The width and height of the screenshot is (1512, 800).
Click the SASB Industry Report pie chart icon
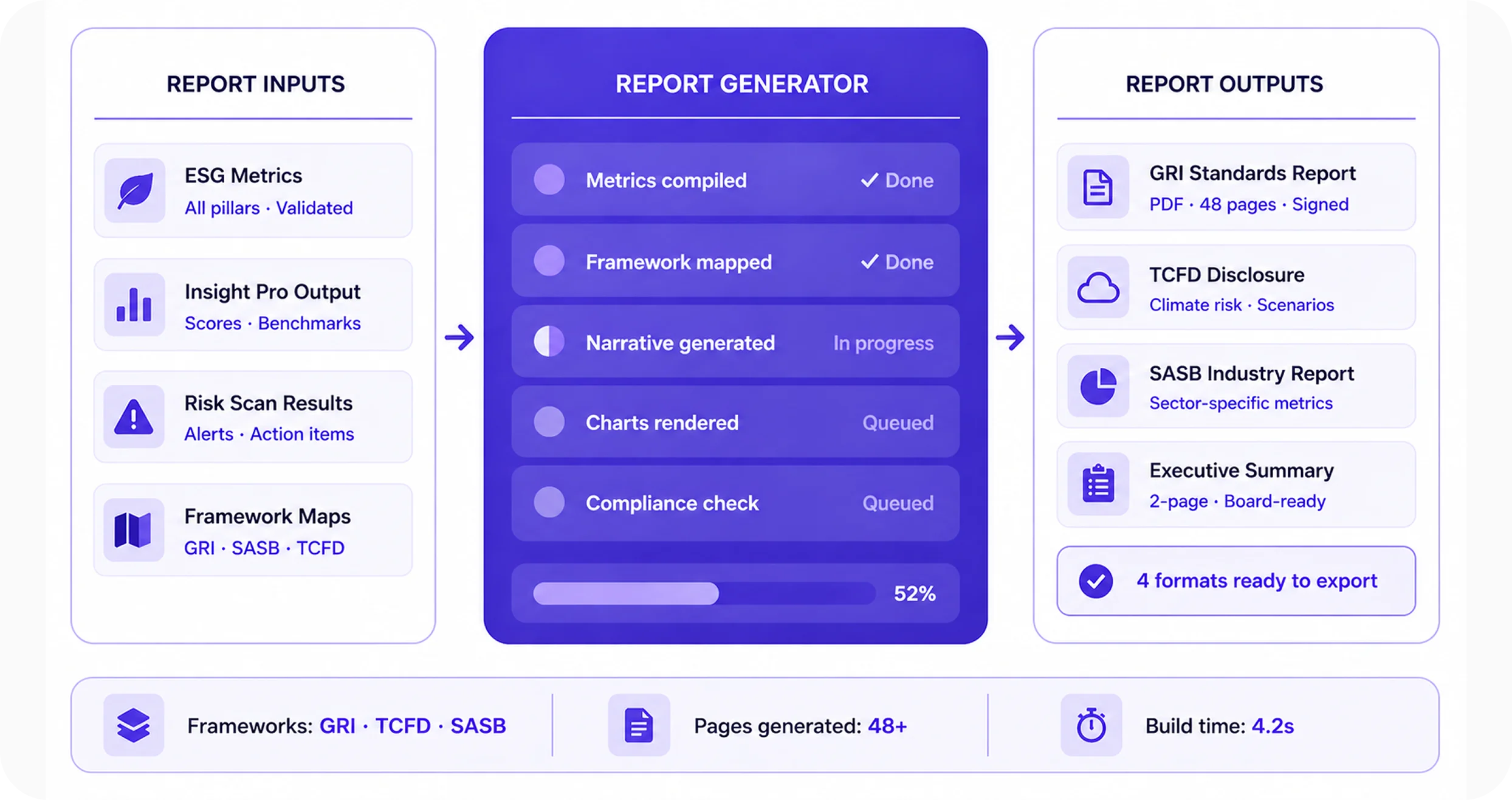pos(1098,386)
